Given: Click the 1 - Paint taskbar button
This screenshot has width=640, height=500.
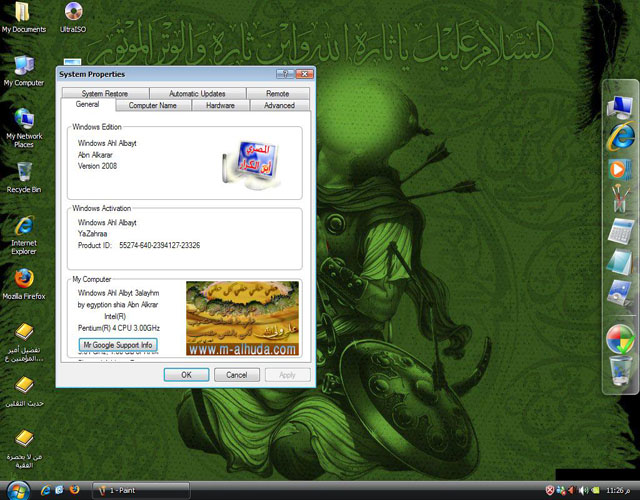Looking at the screenshot, I should (141, 490).
